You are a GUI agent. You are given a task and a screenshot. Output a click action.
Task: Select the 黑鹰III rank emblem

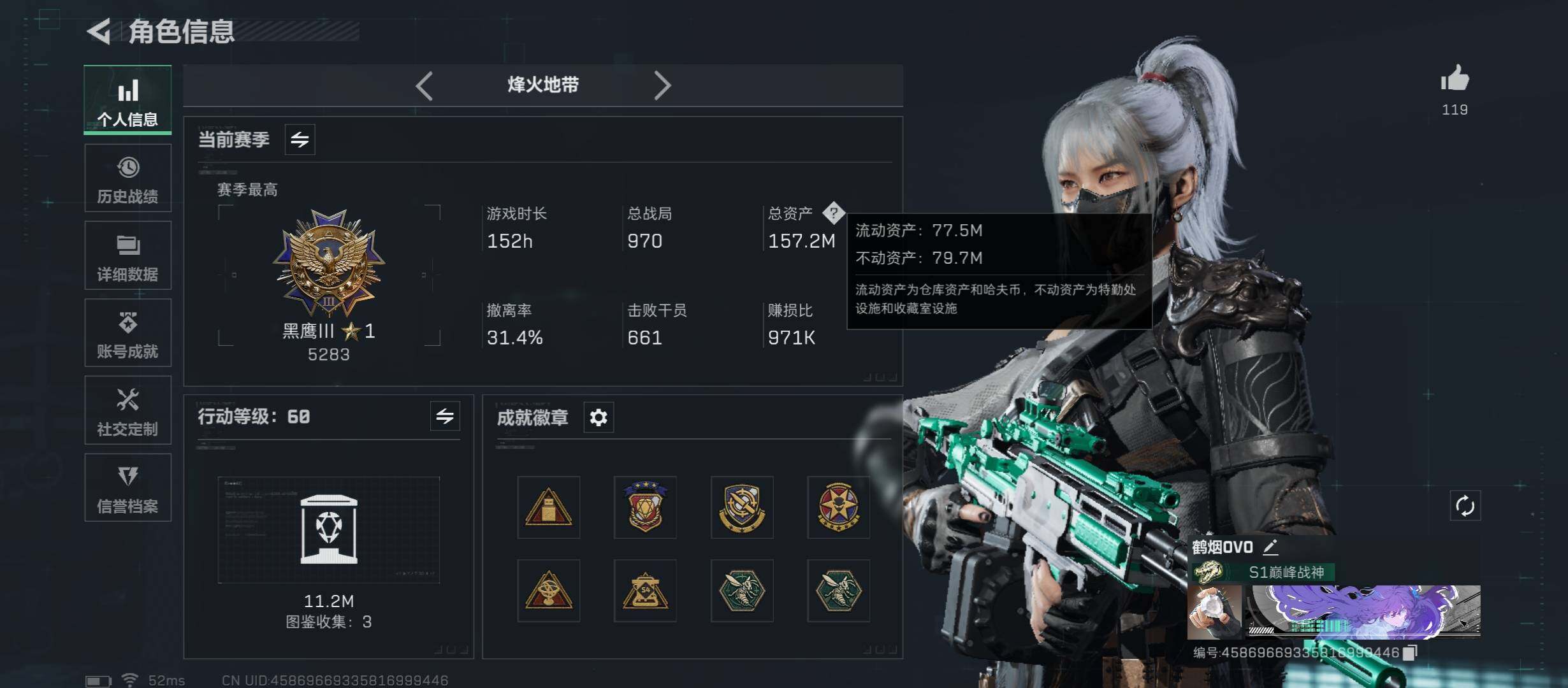pos(329,263)
